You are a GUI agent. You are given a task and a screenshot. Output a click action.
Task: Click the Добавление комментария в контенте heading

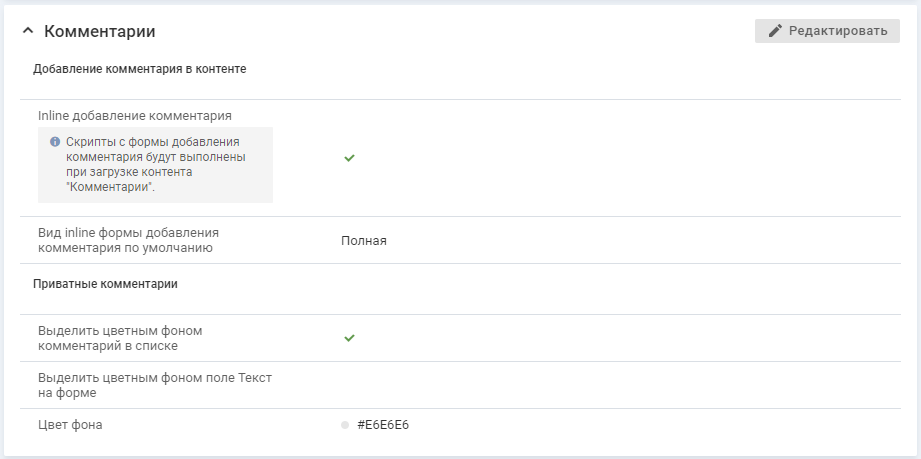140,69
